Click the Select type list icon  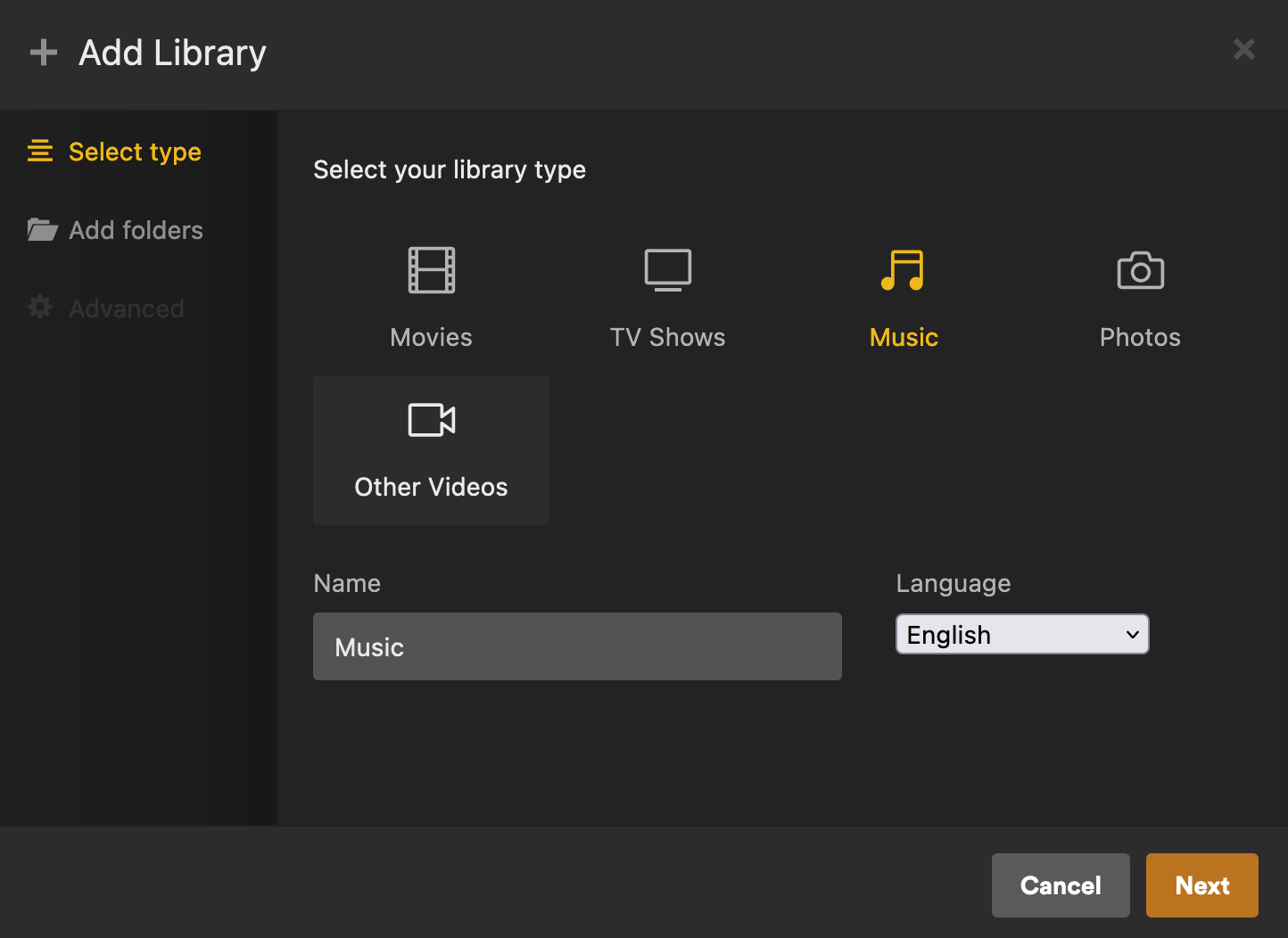[x=40, y=152]
